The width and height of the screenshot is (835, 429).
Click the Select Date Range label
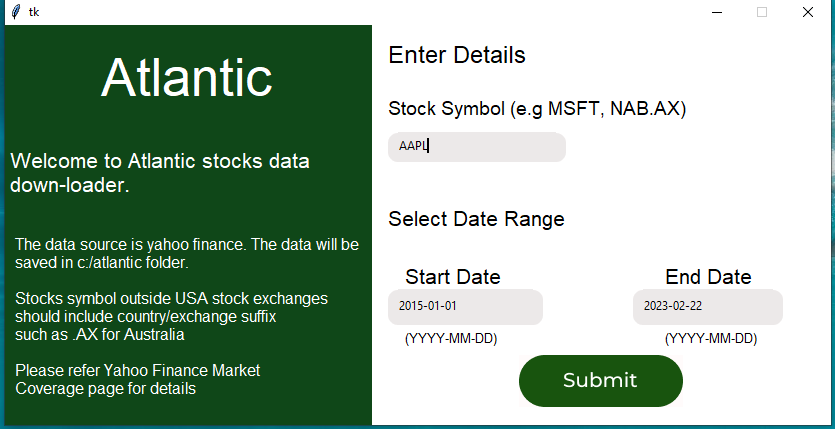[476, 219]
